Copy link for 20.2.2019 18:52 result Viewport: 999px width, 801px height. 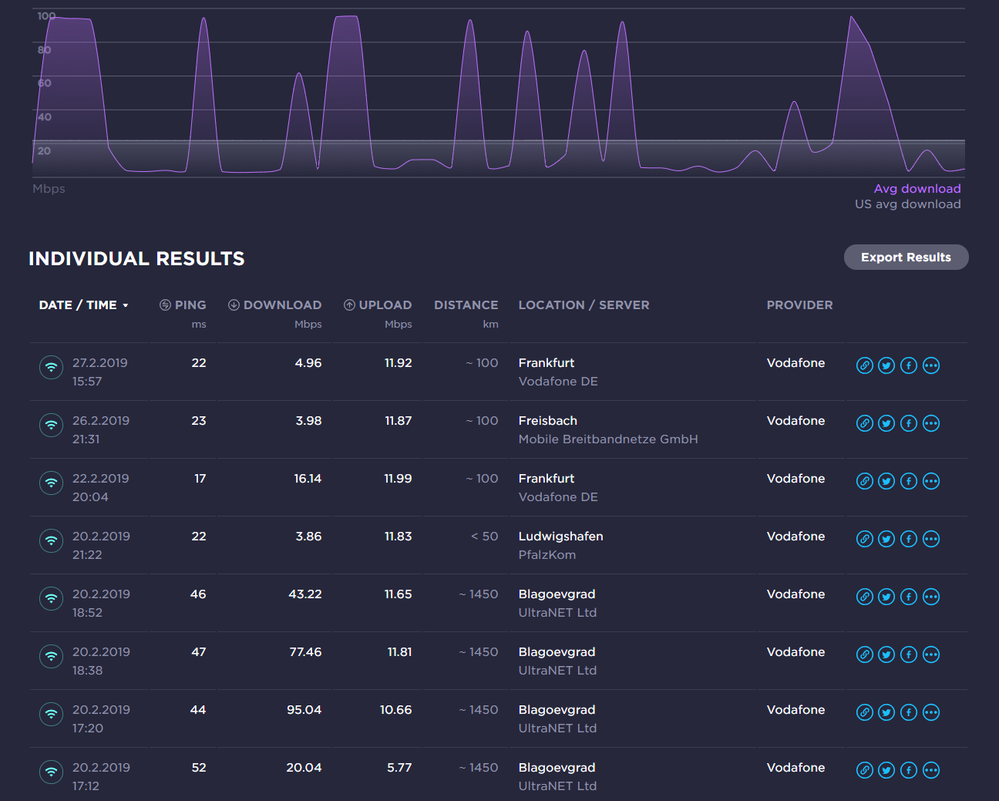(x=865, y=597)
